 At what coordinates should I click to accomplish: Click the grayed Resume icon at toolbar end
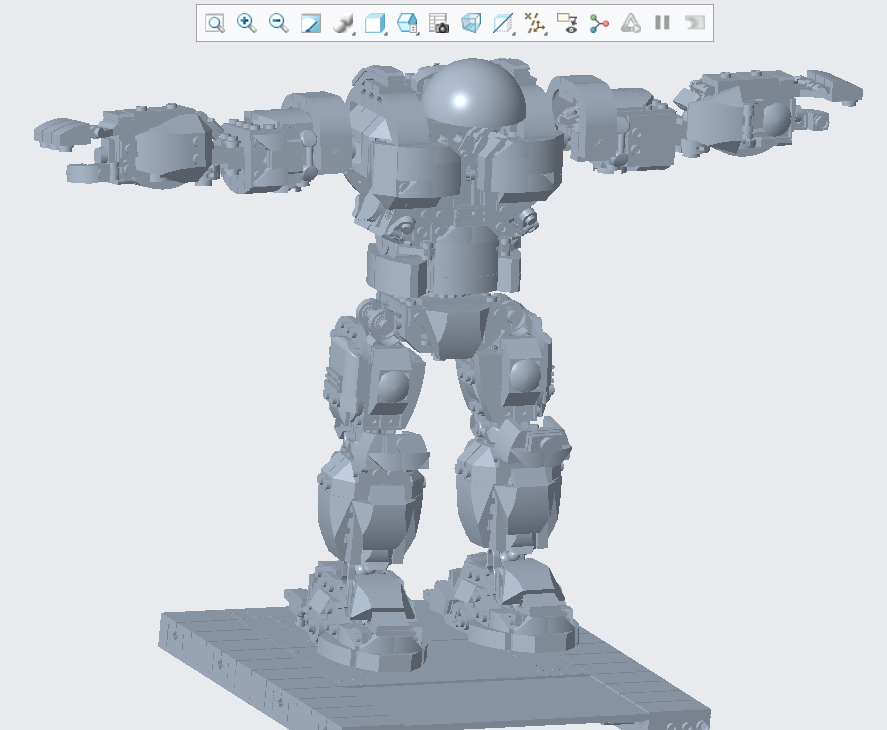[x=695, y=23]
